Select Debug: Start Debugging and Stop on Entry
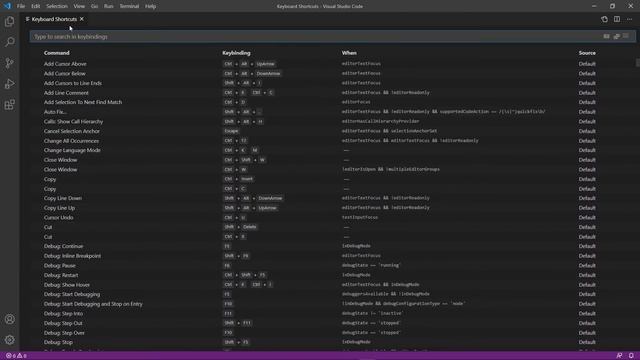 click(332, 304)
